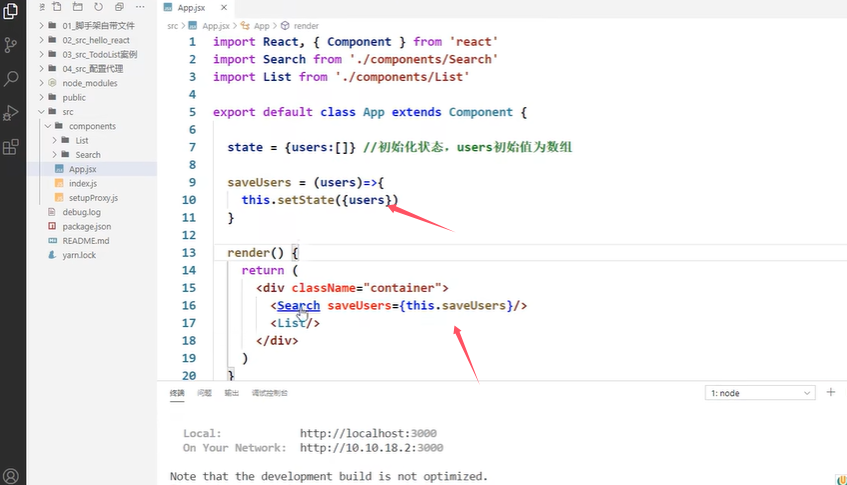This screenshot has height=485, width=847.
Task: Open setupProxy.js in the file tree
Action: [x=92, y=198]
